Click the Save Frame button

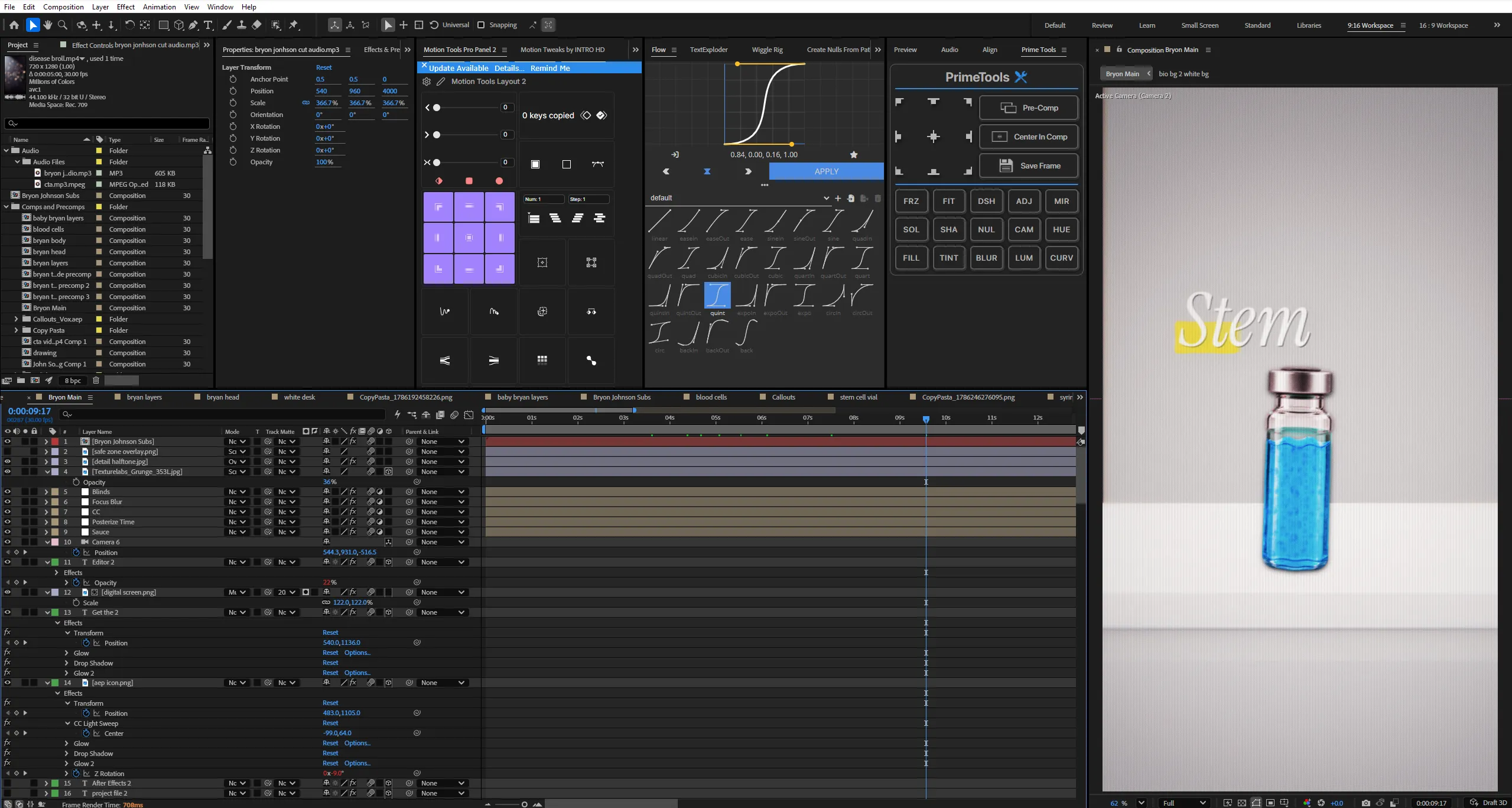tap(1029, 166)
